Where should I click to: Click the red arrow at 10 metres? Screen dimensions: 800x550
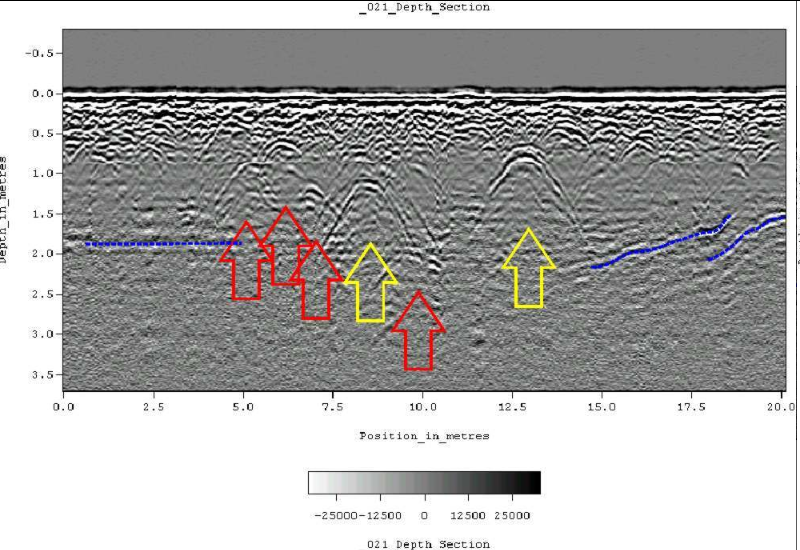click(x=418, y=331)
